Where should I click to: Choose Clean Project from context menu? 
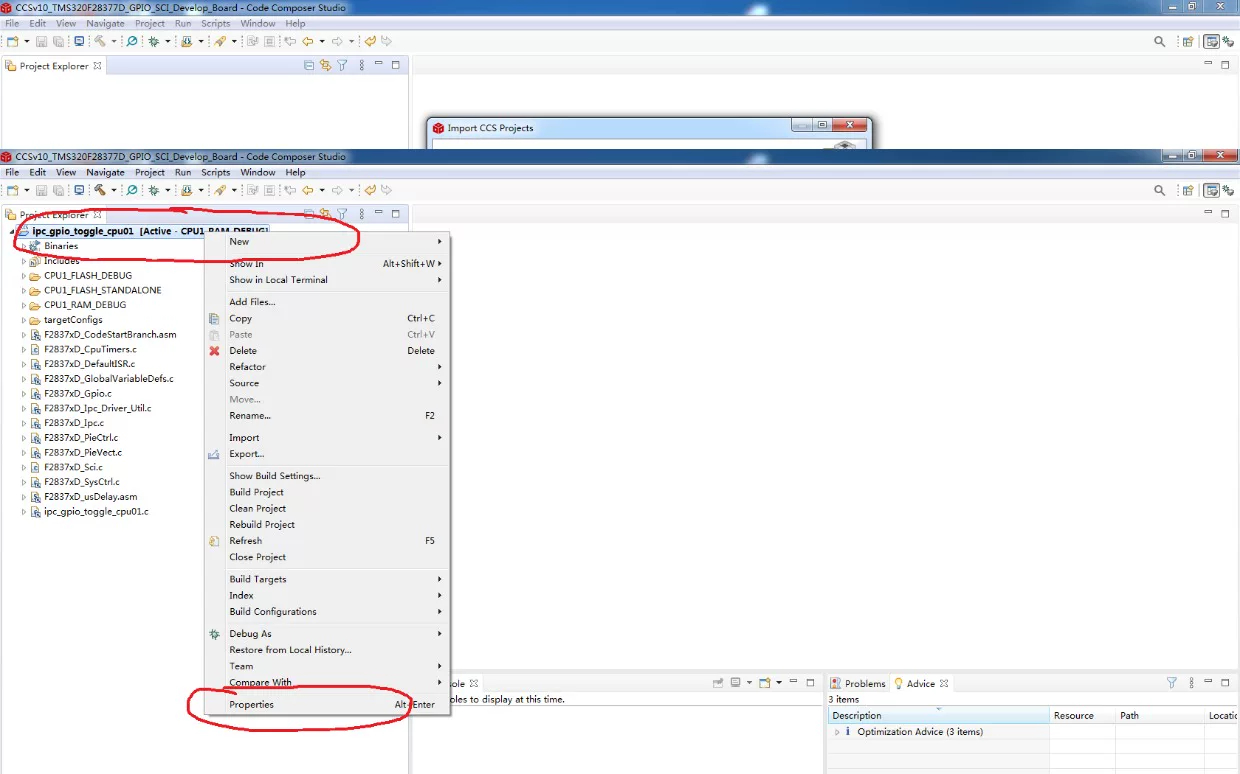(x=258, y=509)
